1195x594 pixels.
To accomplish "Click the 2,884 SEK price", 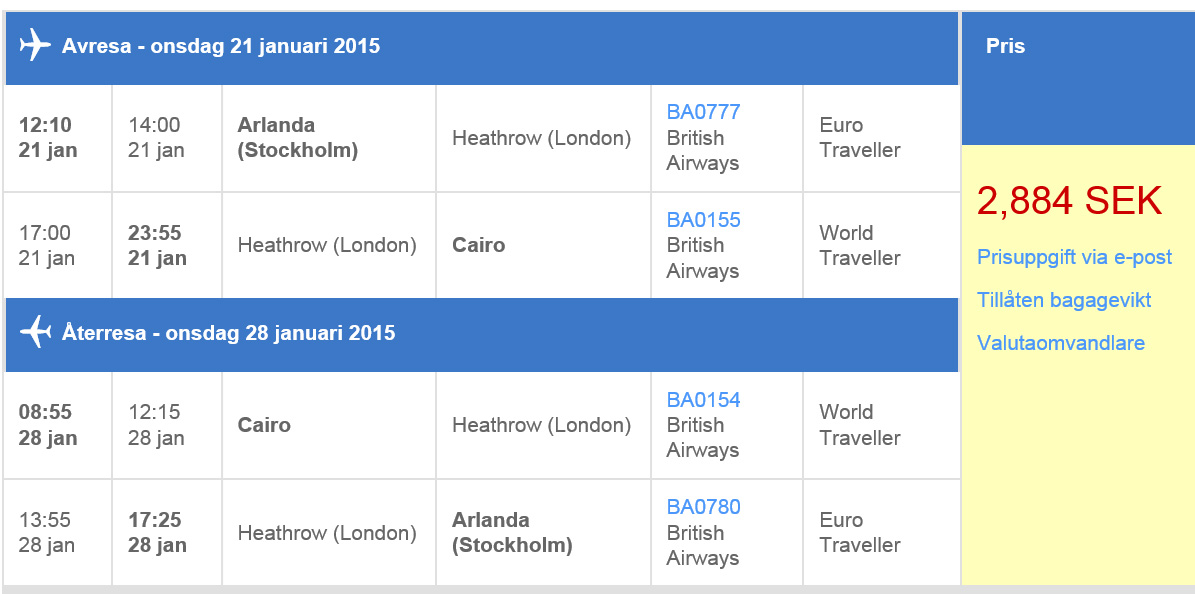I will point(1069,202).
